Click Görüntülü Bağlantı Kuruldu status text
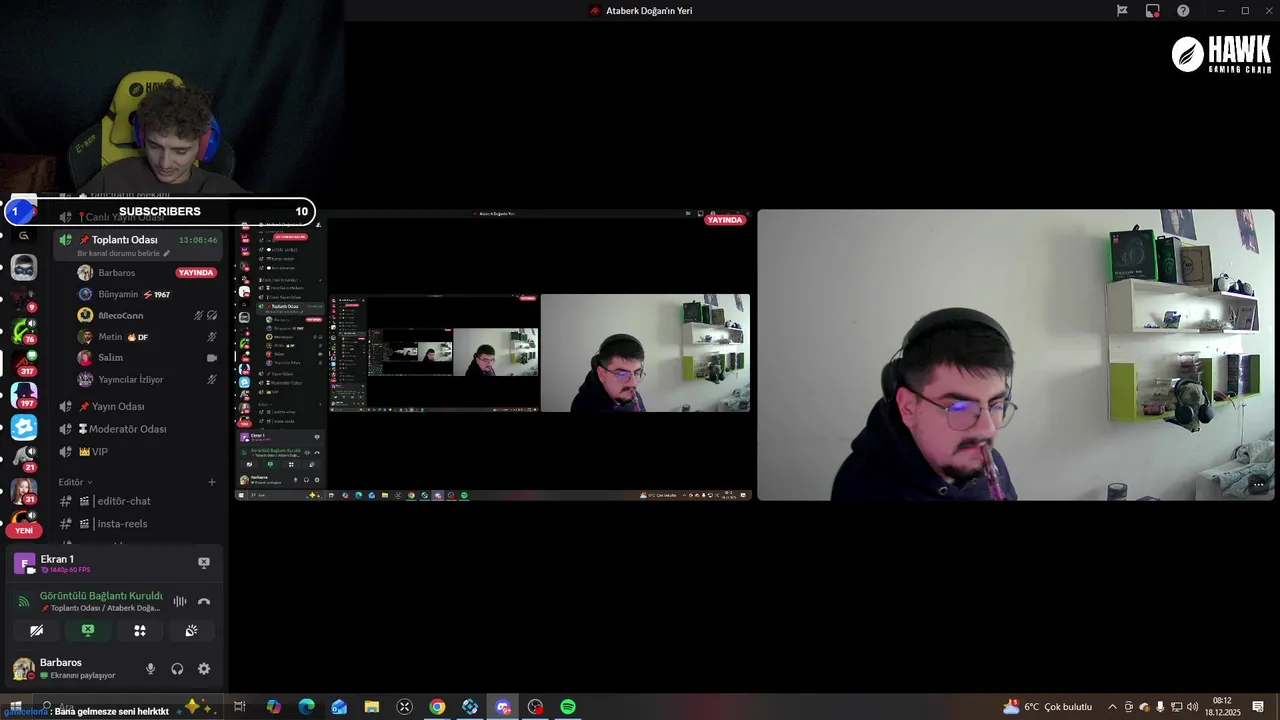 point(101,596)
